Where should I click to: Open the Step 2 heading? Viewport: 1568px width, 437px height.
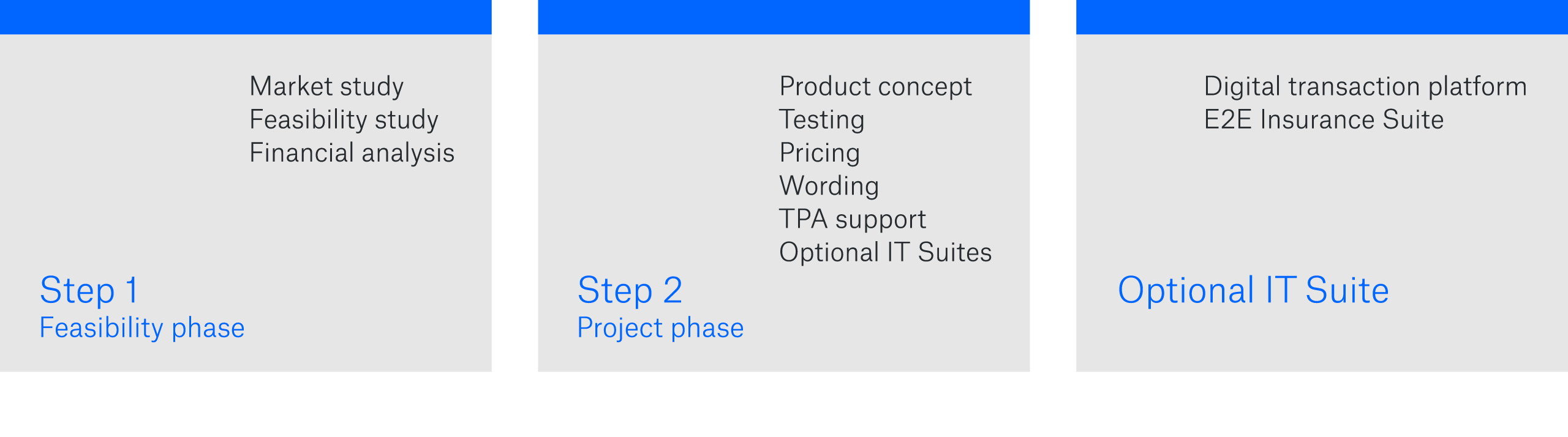click(630, 290)
